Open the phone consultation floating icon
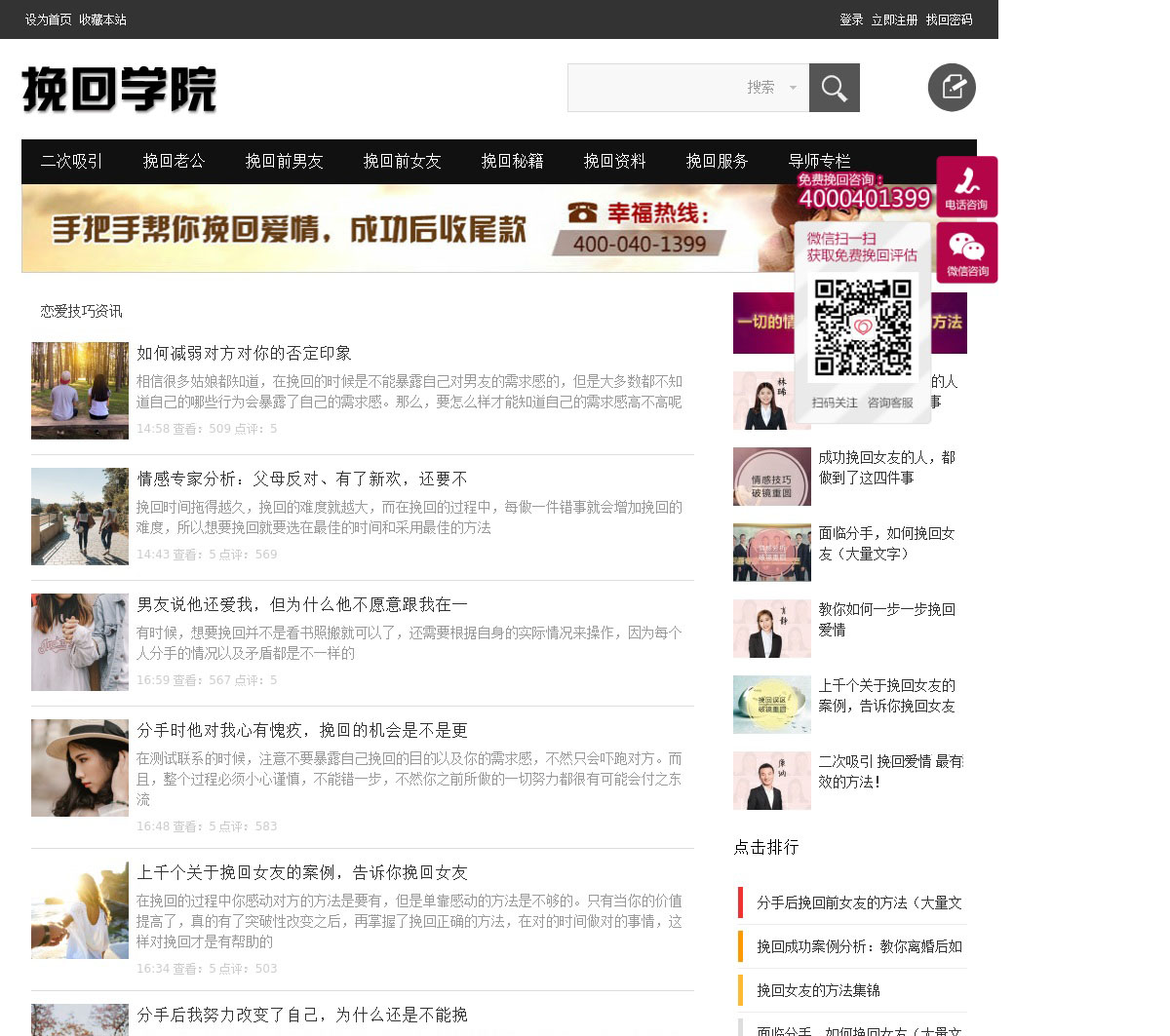Image resolution: width=1170 pixels, height=1036 pixels. [966, 187]
